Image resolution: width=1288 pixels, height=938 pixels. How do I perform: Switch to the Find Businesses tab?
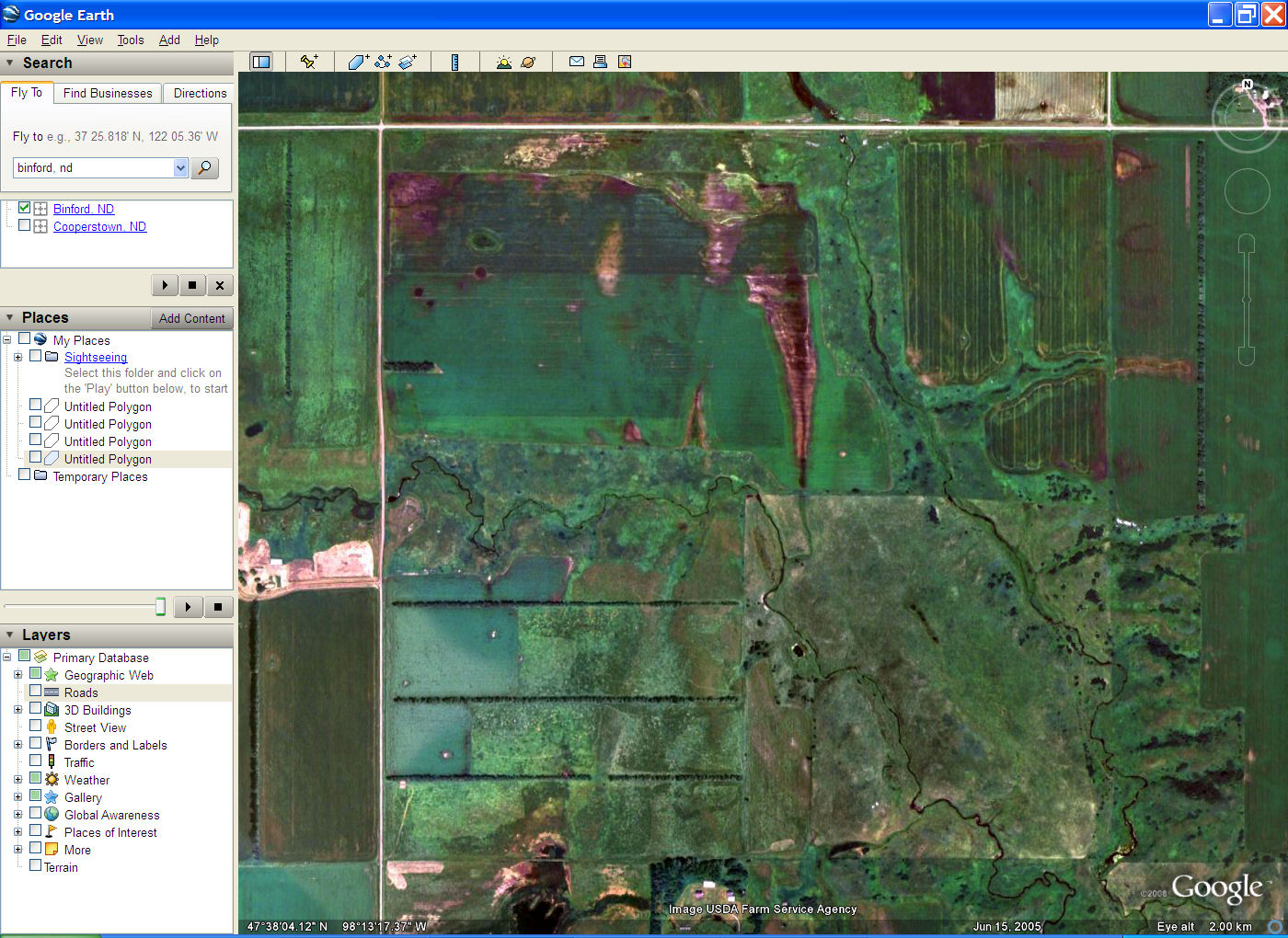click(108, 93)
